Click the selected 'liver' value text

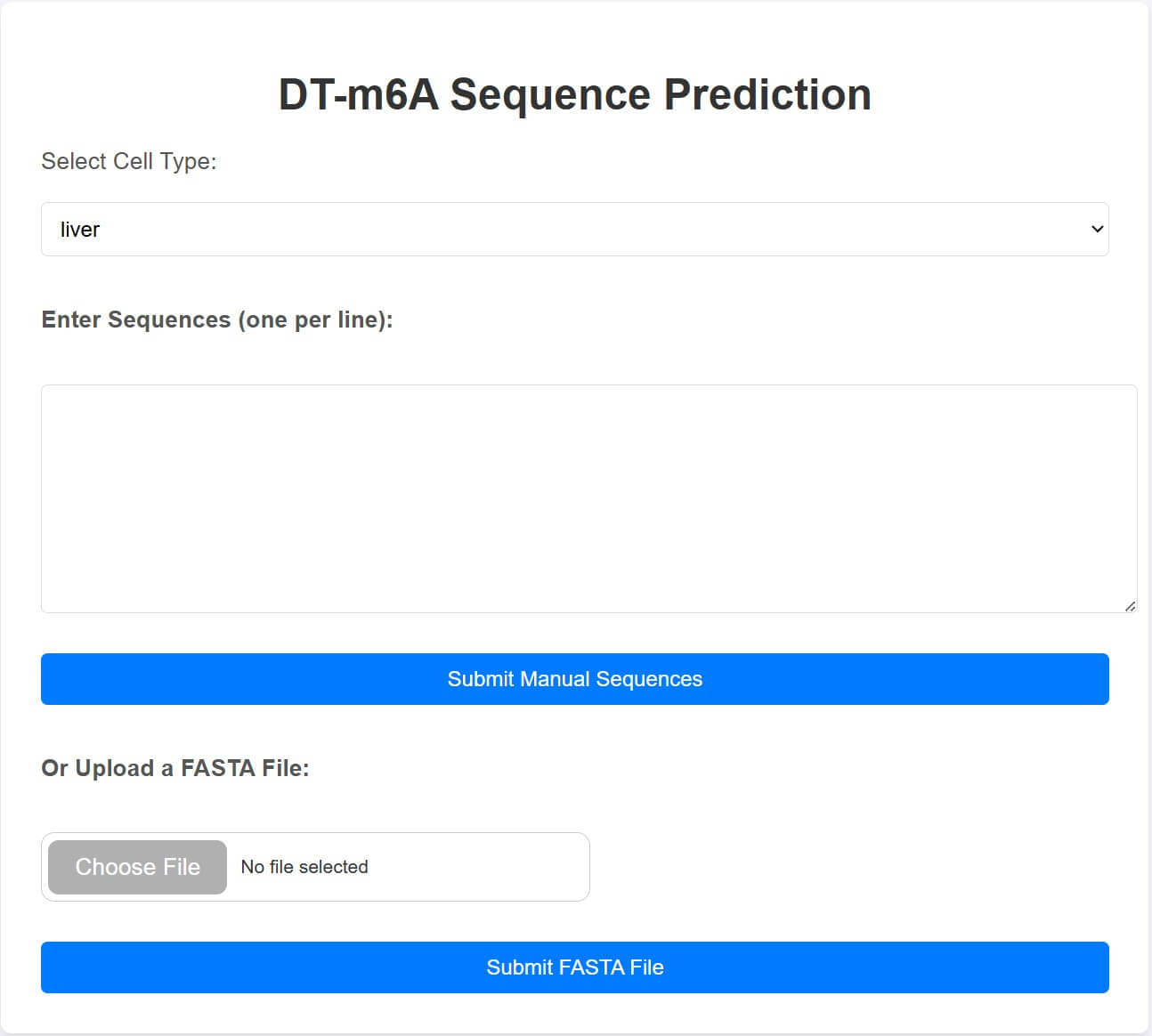pyautogui.click(x=80, y=230)
